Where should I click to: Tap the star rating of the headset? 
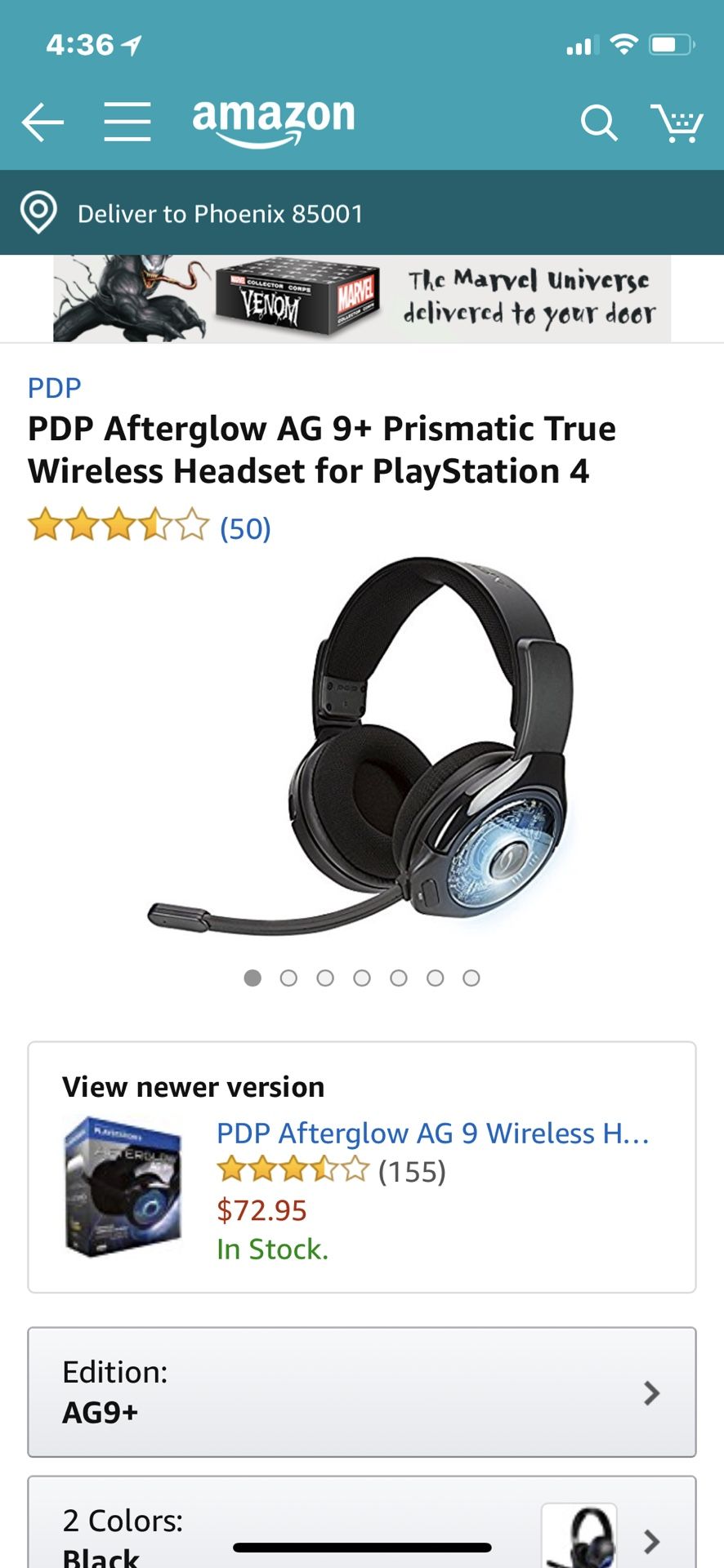click(x=118, y=525)
